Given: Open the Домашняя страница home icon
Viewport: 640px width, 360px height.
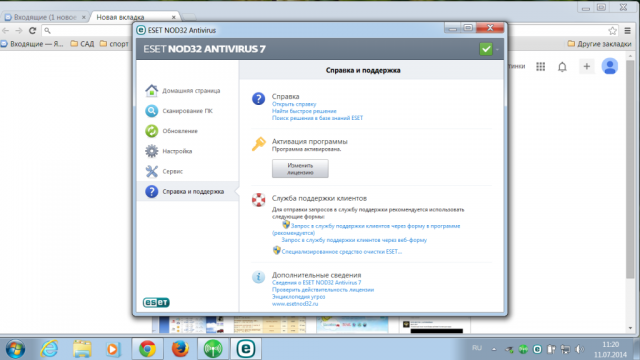Looking at the screenshot, I should point(151,90).
